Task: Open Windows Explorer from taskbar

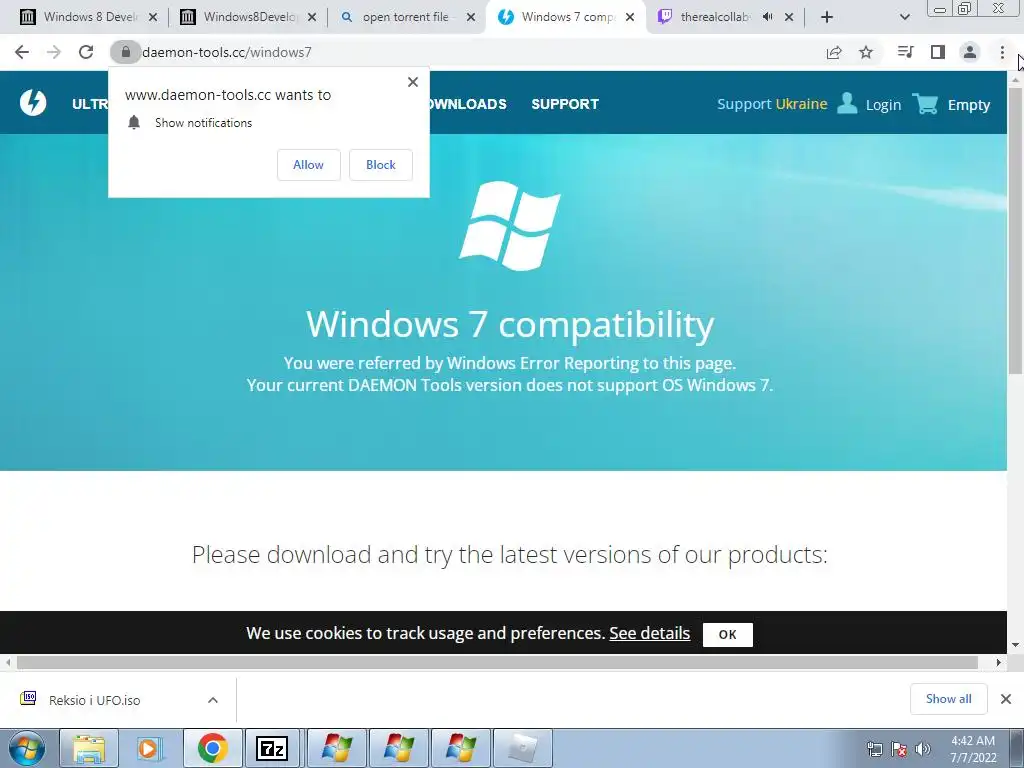Action: [x=89, y=748]
